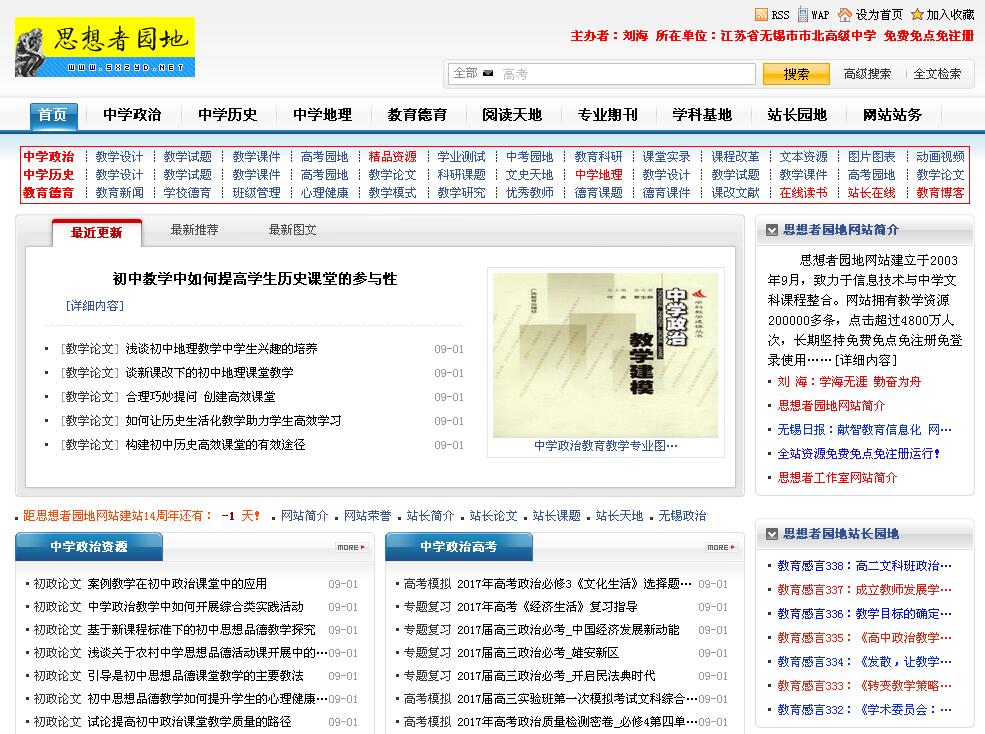
Task: Select the 最近更新 tab
Action: point(97,232)
